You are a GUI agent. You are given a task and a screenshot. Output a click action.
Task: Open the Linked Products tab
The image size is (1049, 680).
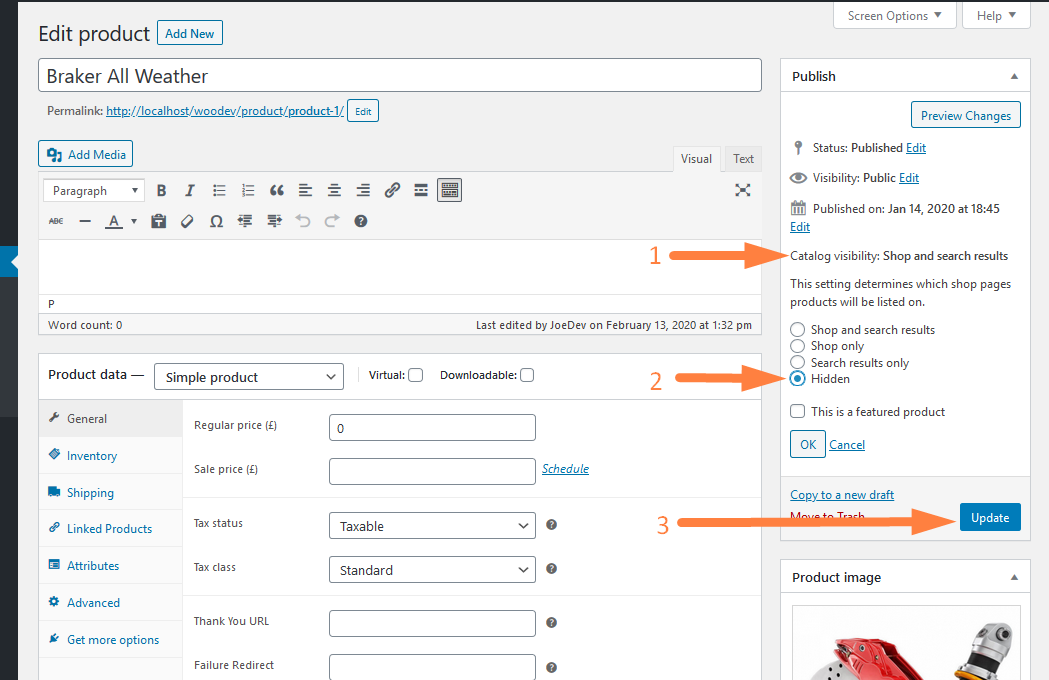tap(110, 529)
